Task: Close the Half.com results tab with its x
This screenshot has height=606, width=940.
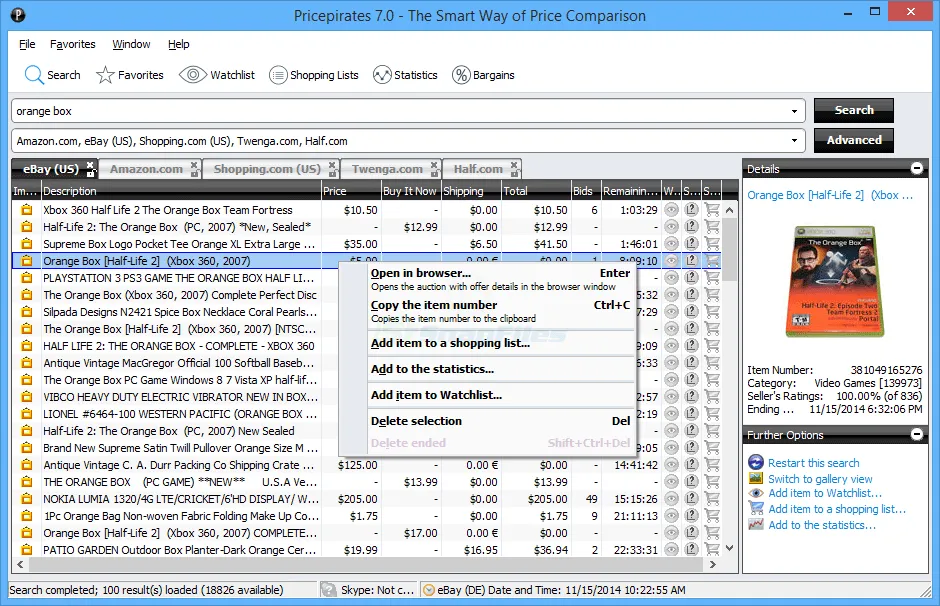Action: point(514,164)
